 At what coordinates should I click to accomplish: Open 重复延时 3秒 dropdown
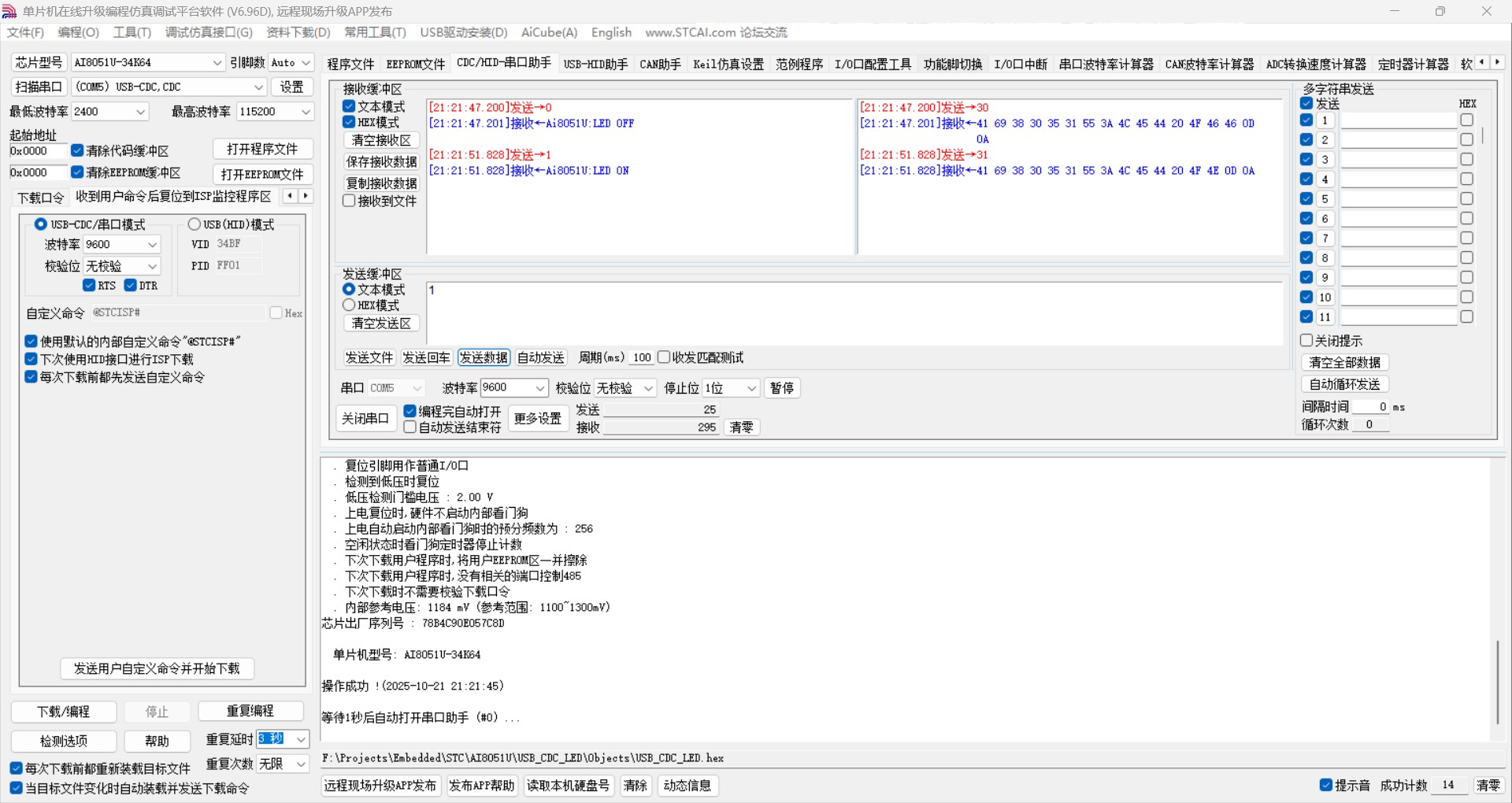click(x=301, y=739)
